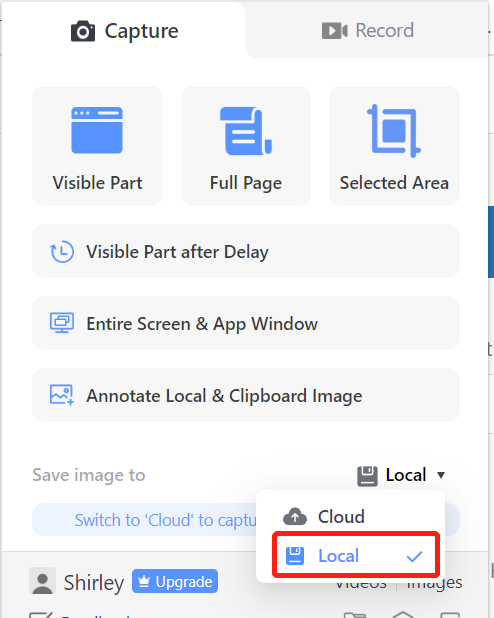Click the Annotate image icon
The width and height of the screenshot is (494, 618).
(x=62, y=395)
